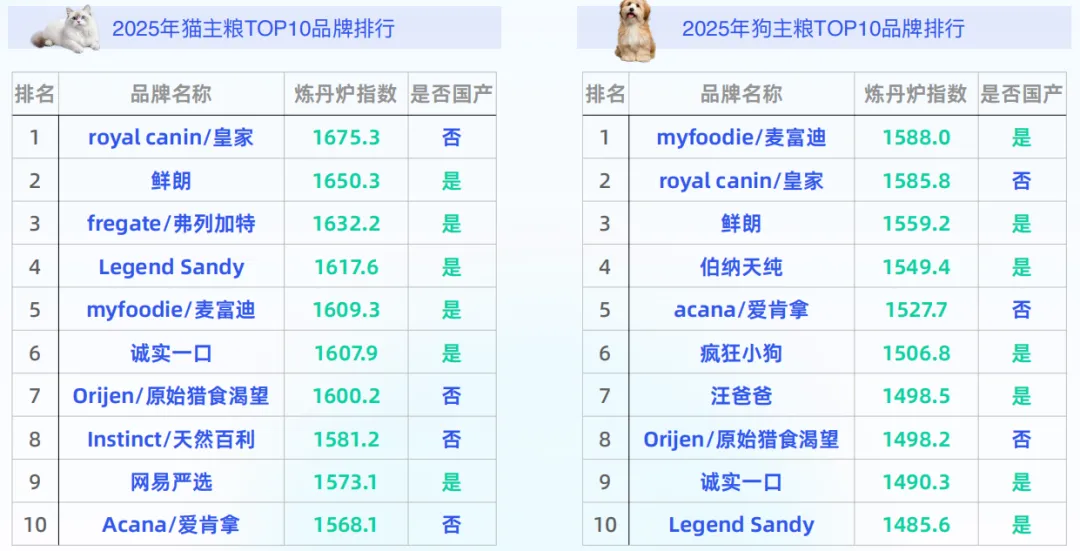Click the index value 1675.3
This screenshot has width=1080, height=551.
(346, 138)
